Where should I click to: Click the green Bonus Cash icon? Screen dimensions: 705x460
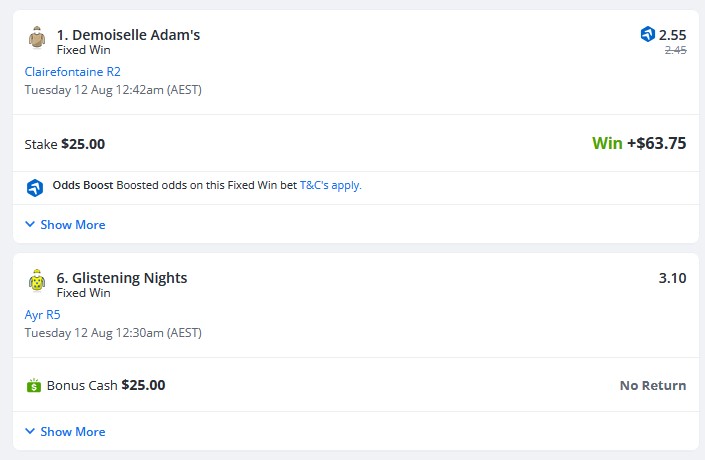34,385
